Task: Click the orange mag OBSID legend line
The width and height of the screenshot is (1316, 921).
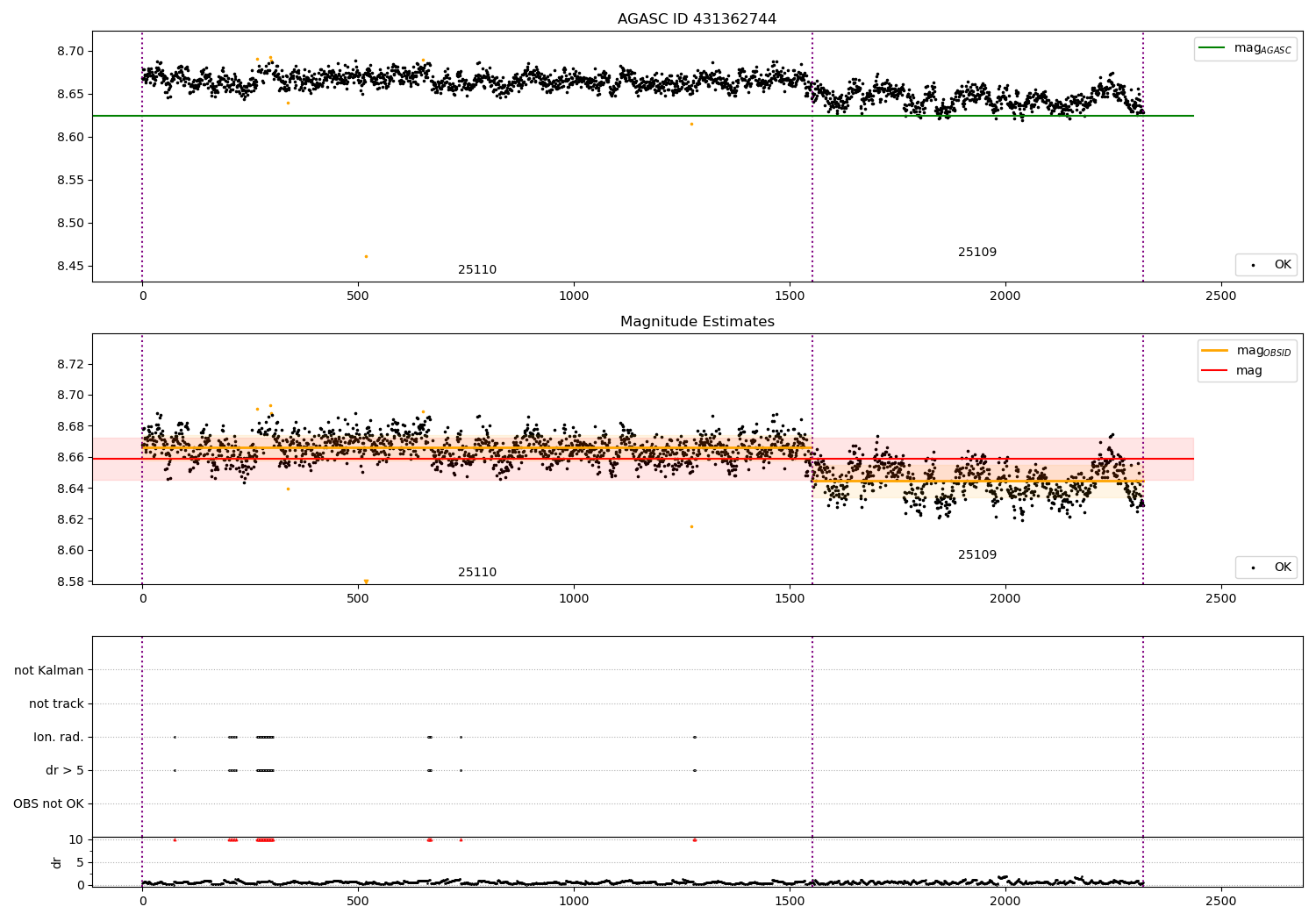Action: pyautogui.click(x=1215, y=350)
